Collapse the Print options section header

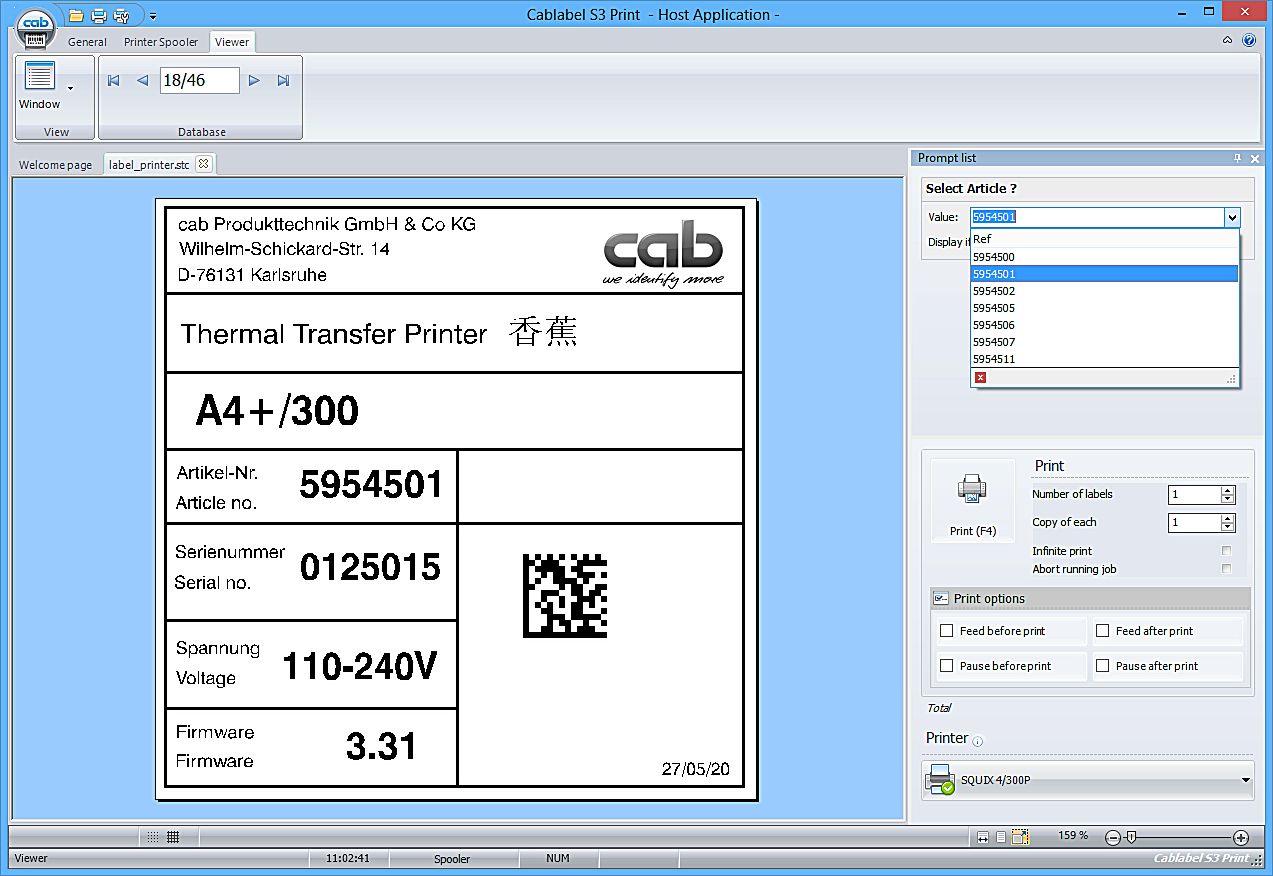(1090, 598)
